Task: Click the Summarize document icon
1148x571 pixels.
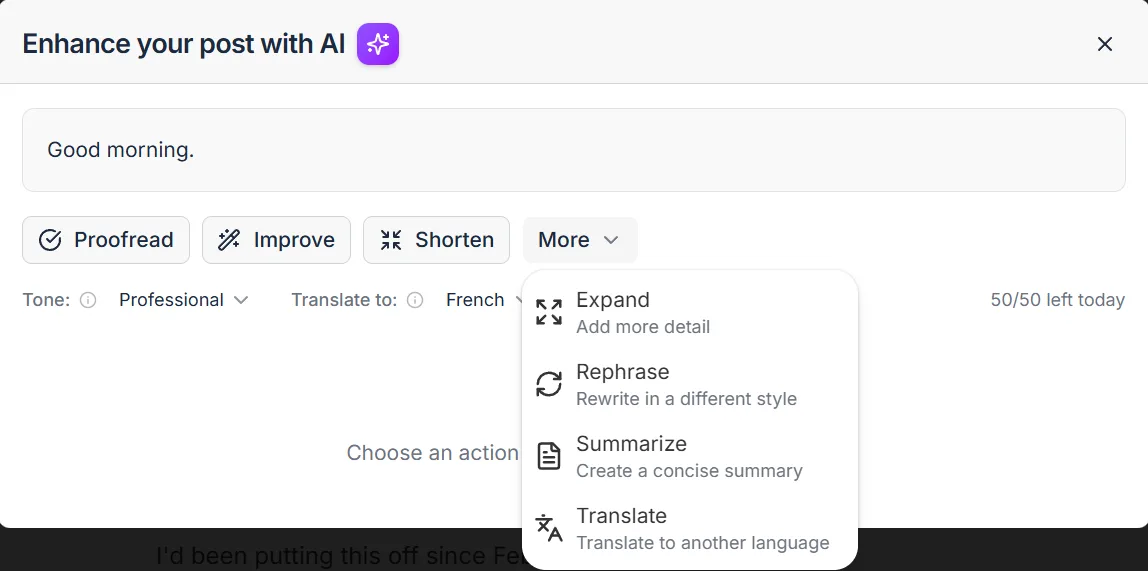Action: [549, 455]
